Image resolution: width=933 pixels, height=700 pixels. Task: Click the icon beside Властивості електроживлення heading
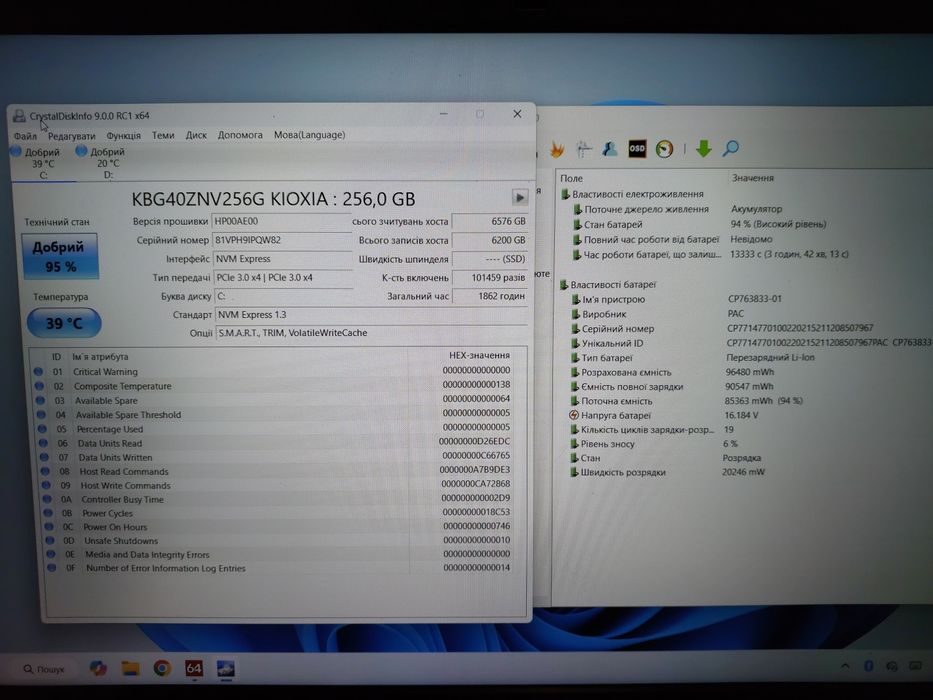(565, 194)
